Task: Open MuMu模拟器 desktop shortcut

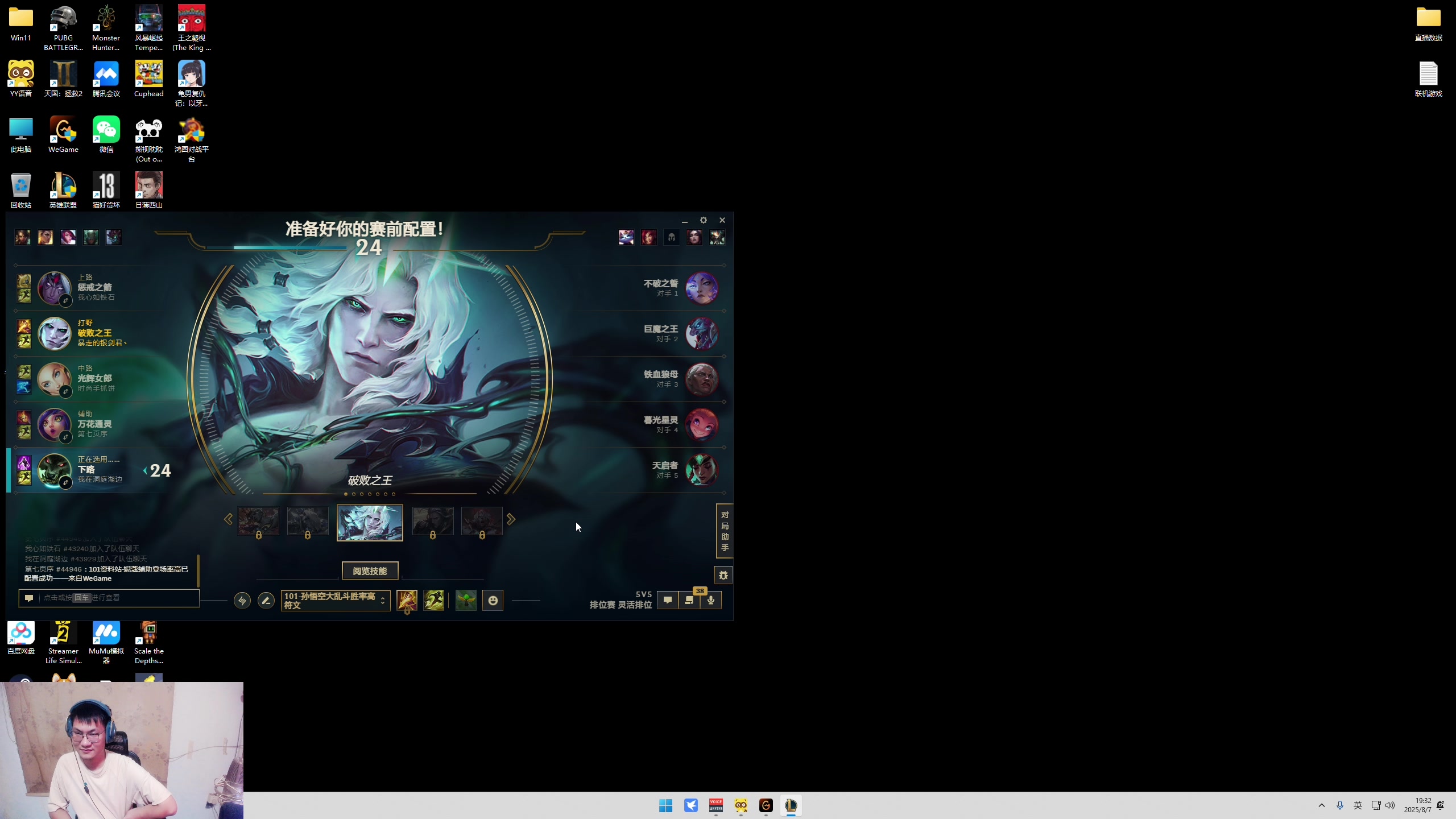Action: coord(106,642)
